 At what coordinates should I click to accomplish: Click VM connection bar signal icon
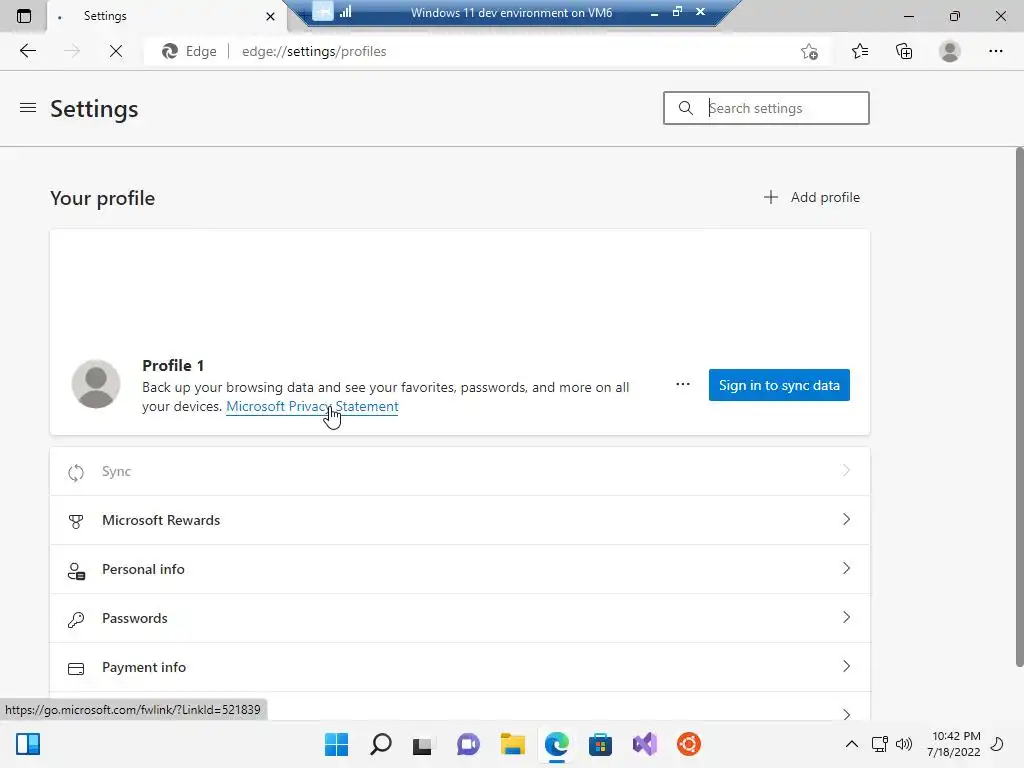pos(345,12)
